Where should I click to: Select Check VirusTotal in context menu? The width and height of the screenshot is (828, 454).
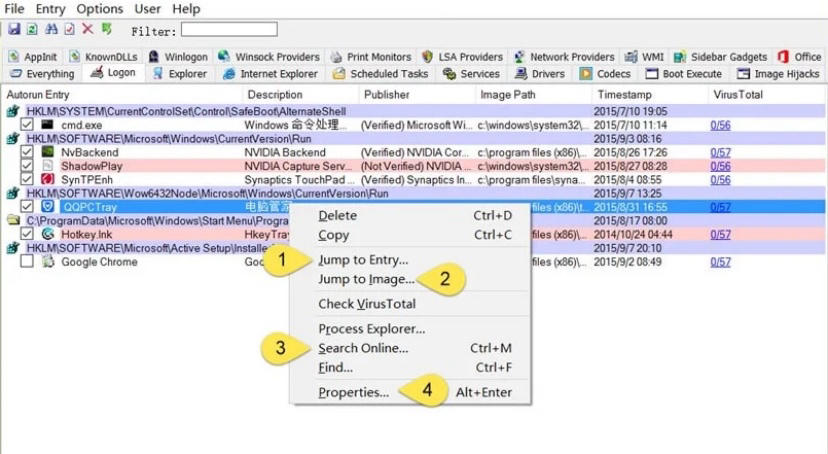[366, 304]
